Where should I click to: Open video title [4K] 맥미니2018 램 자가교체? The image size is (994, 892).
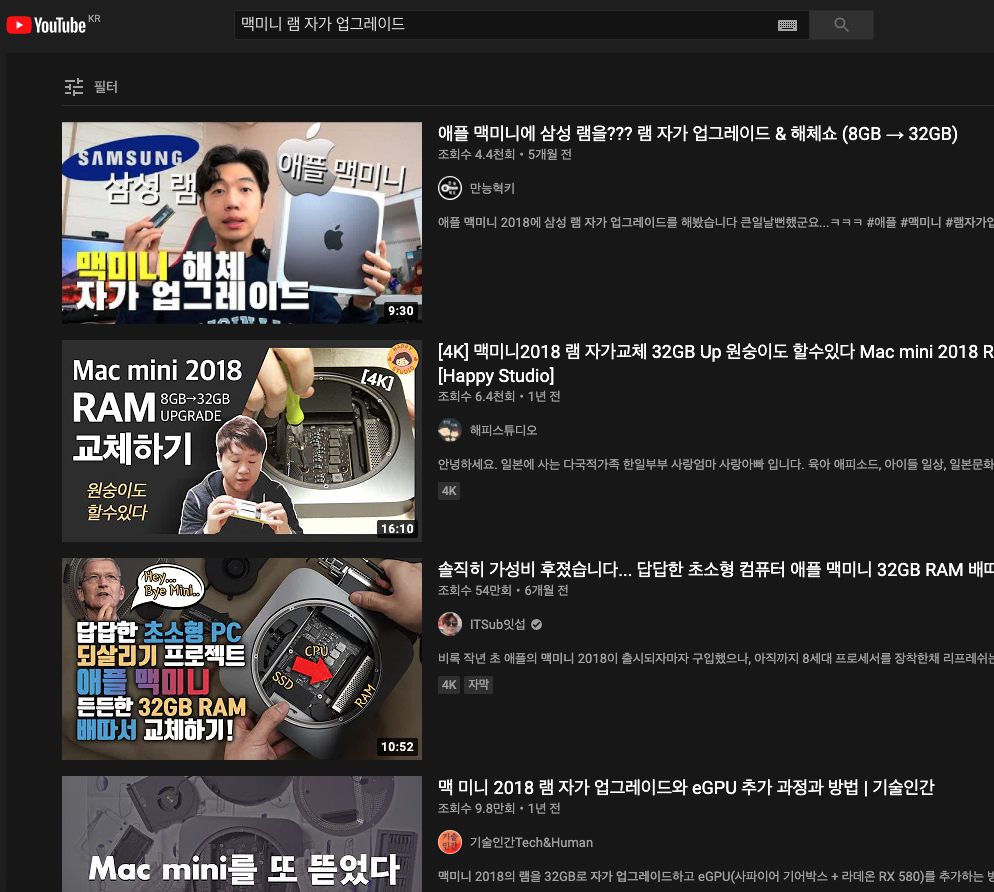(x=716, y=363)
